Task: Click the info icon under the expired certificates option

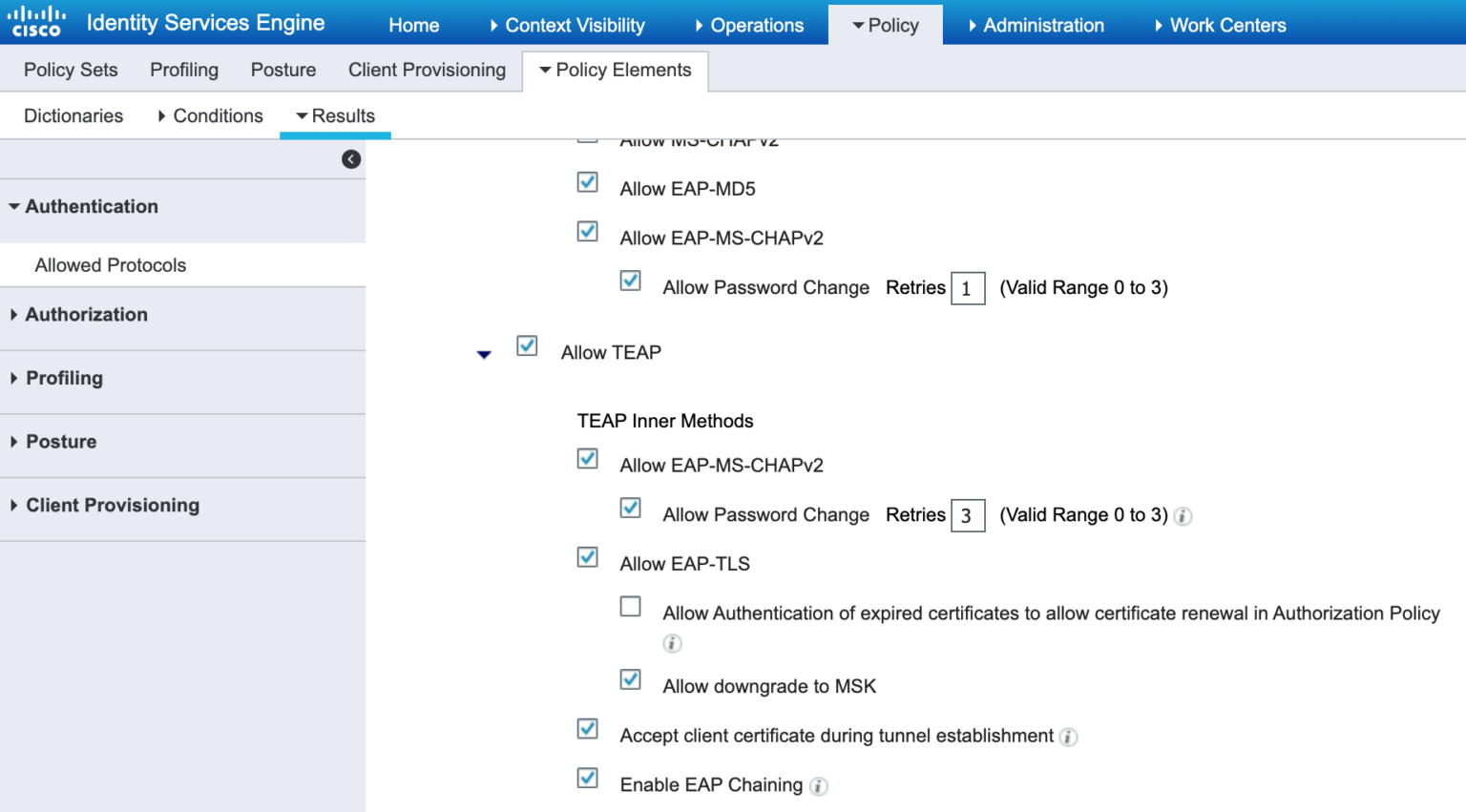Action: [672, 644]
